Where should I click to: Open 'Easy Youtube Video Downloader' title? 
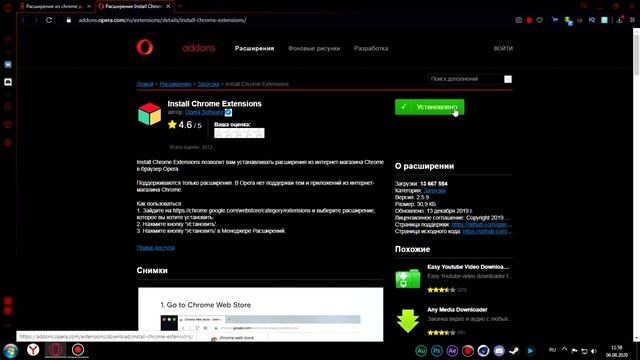(x=468, y=267)
